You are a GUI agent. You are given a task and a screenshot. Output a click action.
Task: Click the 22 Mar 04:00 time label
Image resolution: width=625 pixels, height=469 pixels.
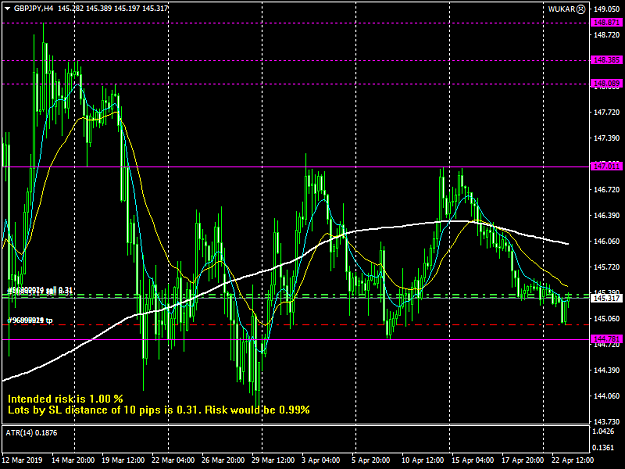pyautogui.click(x=173, y=460)
